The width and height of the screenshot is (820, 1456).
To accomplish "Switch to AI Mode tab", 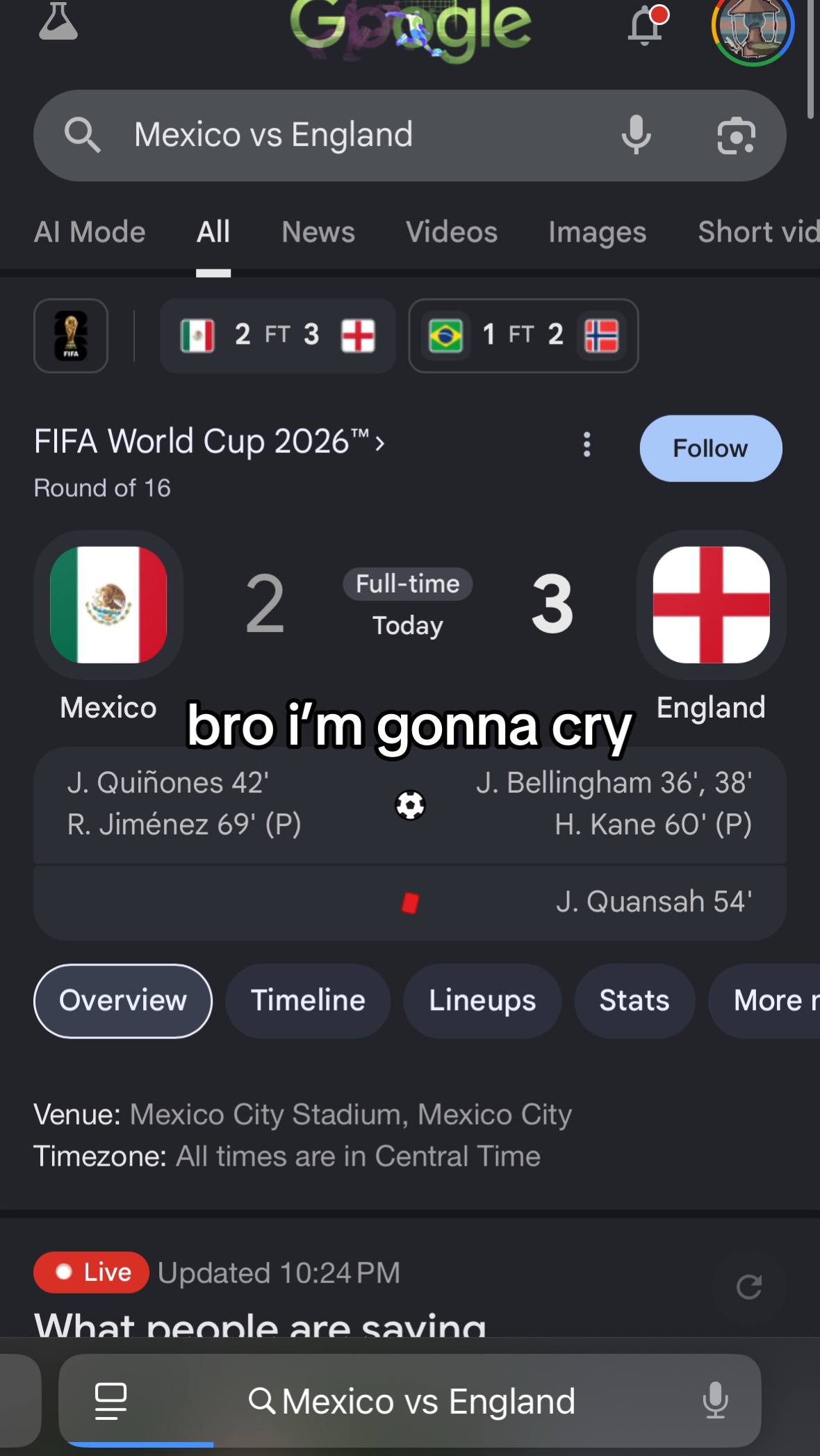I will point(90,232).
